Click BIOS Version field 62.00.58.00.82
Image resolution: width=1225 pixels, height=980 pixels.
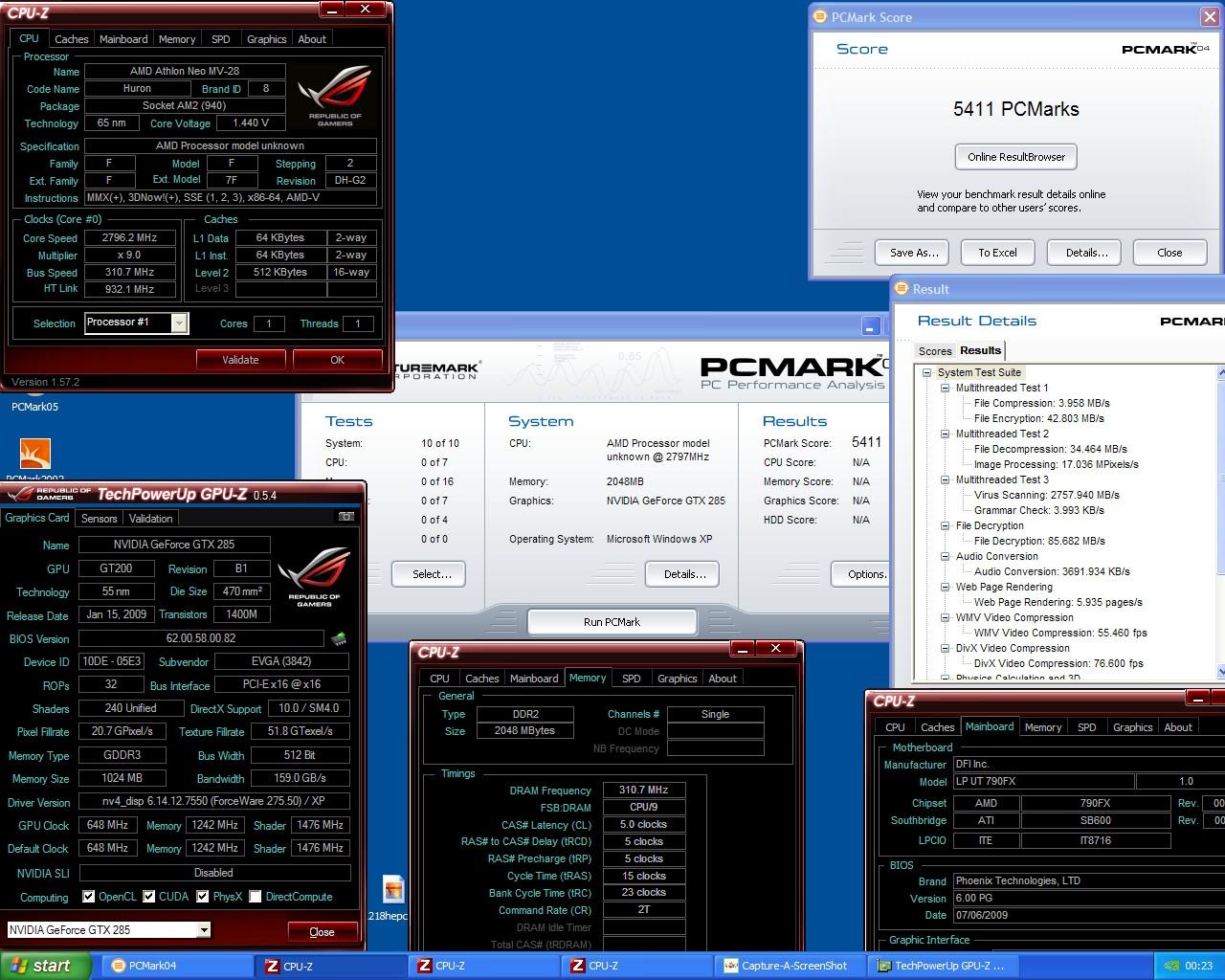(201, 638)
